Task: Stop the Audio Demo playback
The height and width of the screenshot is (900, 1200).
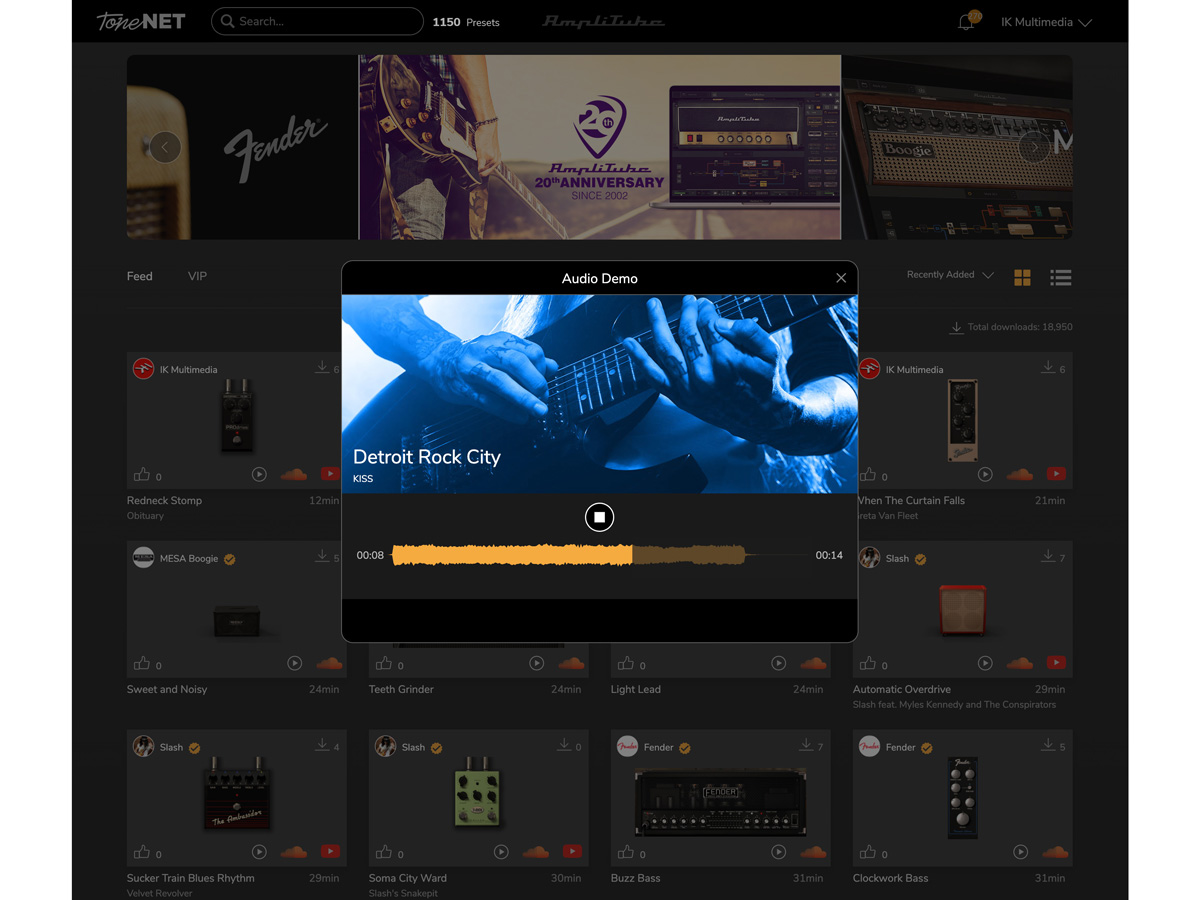Action: [599, 517]
